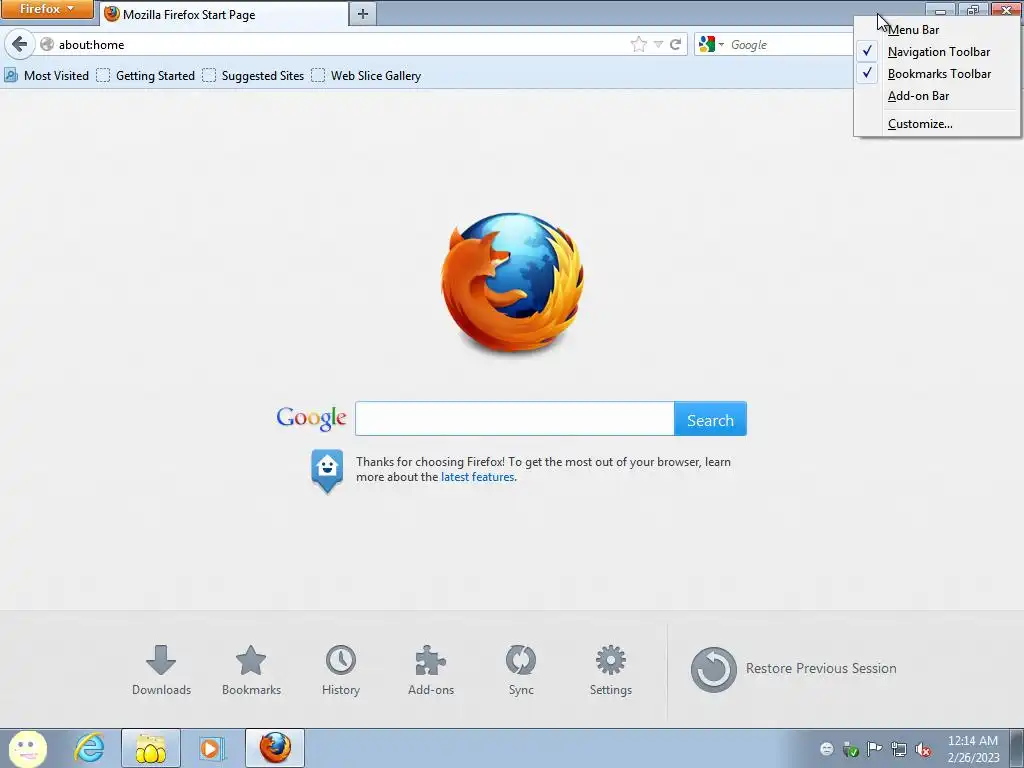Open the Most Visited bookmarks folder
This screenshot has width=1024, height=768.
pos(46,76)
